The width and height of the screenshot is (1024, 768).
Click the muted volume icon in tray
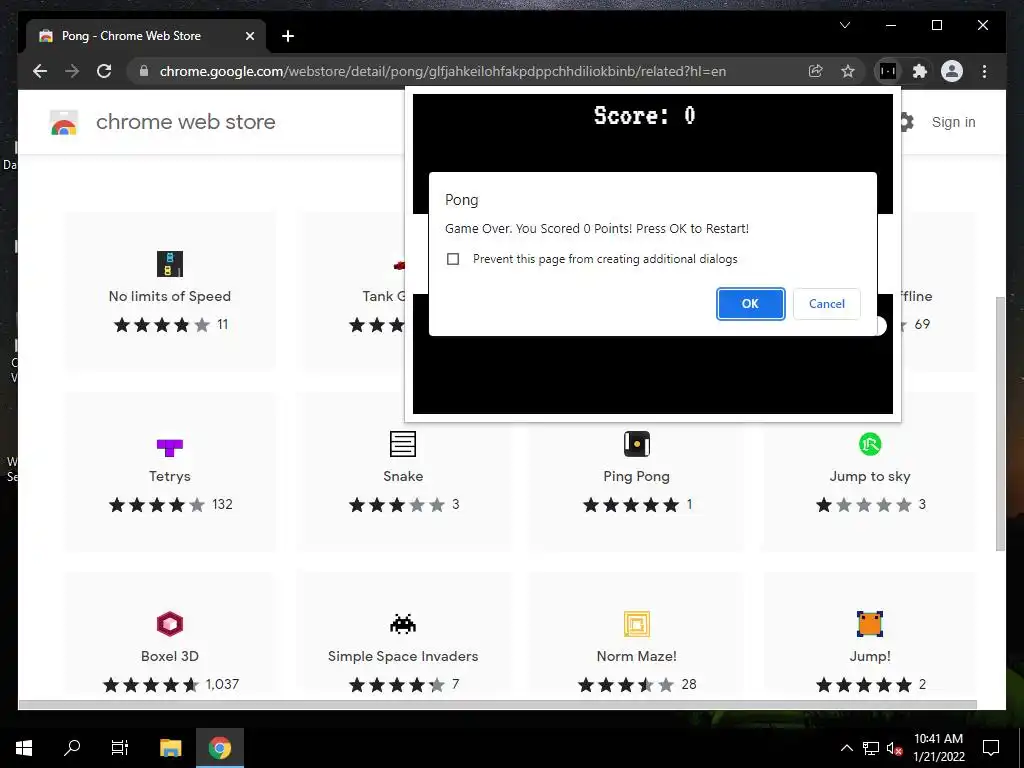coord(894,748)
